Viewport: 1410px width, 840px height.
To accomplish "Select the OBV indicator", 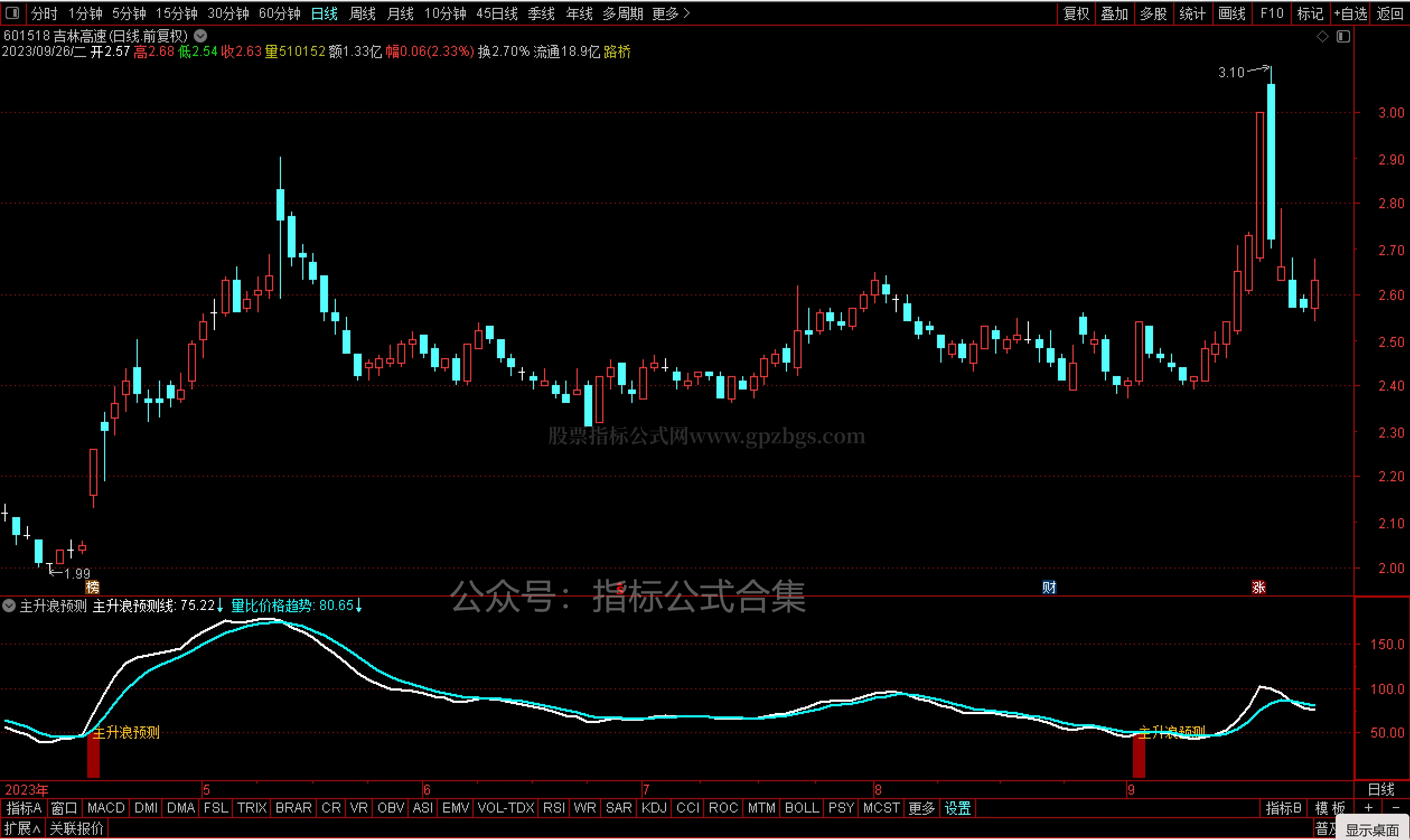I will [391, 809].
